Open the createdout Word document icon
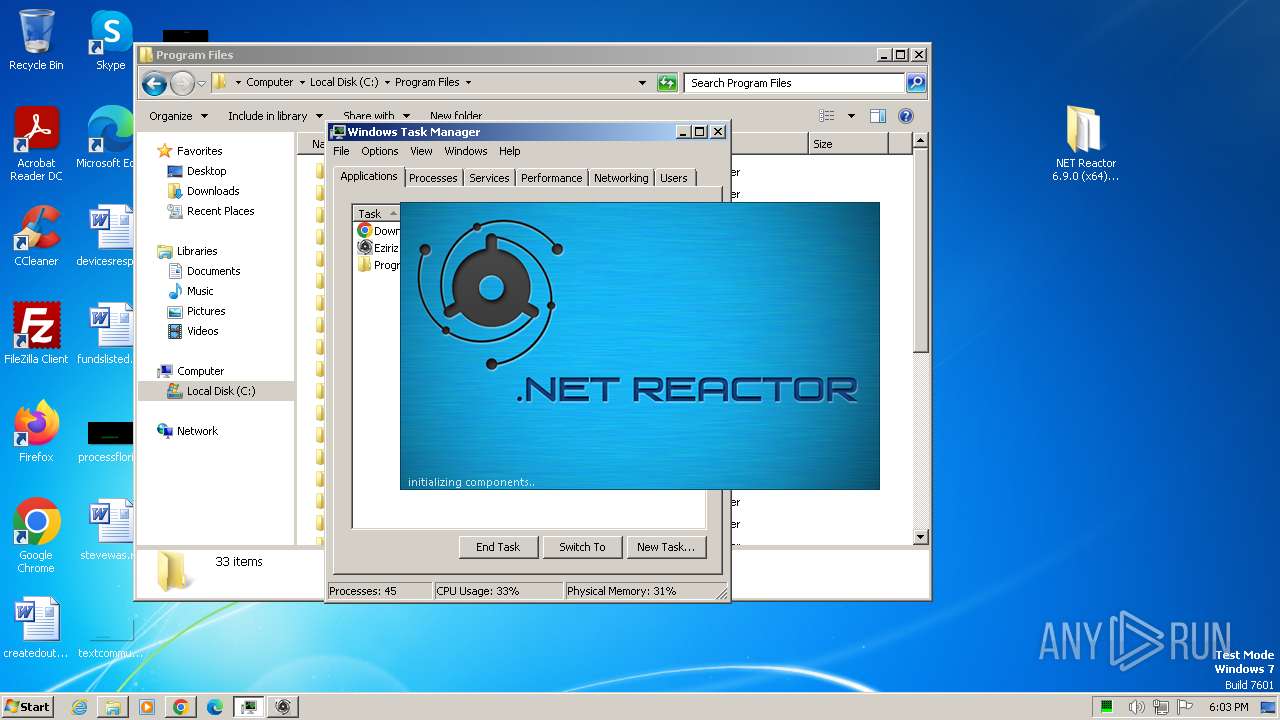This screenshot has width=1280, height=720. tap(36, 628)
